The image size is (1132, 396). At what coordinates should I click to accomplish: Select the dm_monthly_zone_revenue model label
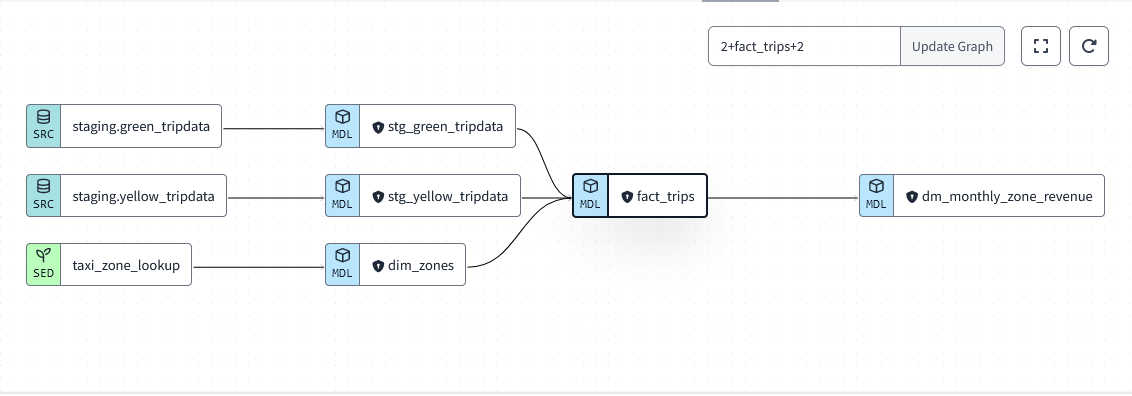[x=1007, y=196]
